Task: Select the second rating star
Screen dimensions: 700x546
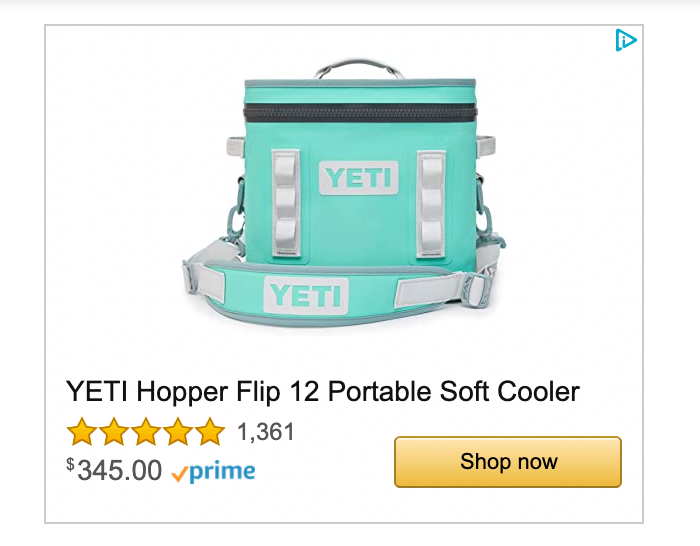Action: tap(113, 433)
